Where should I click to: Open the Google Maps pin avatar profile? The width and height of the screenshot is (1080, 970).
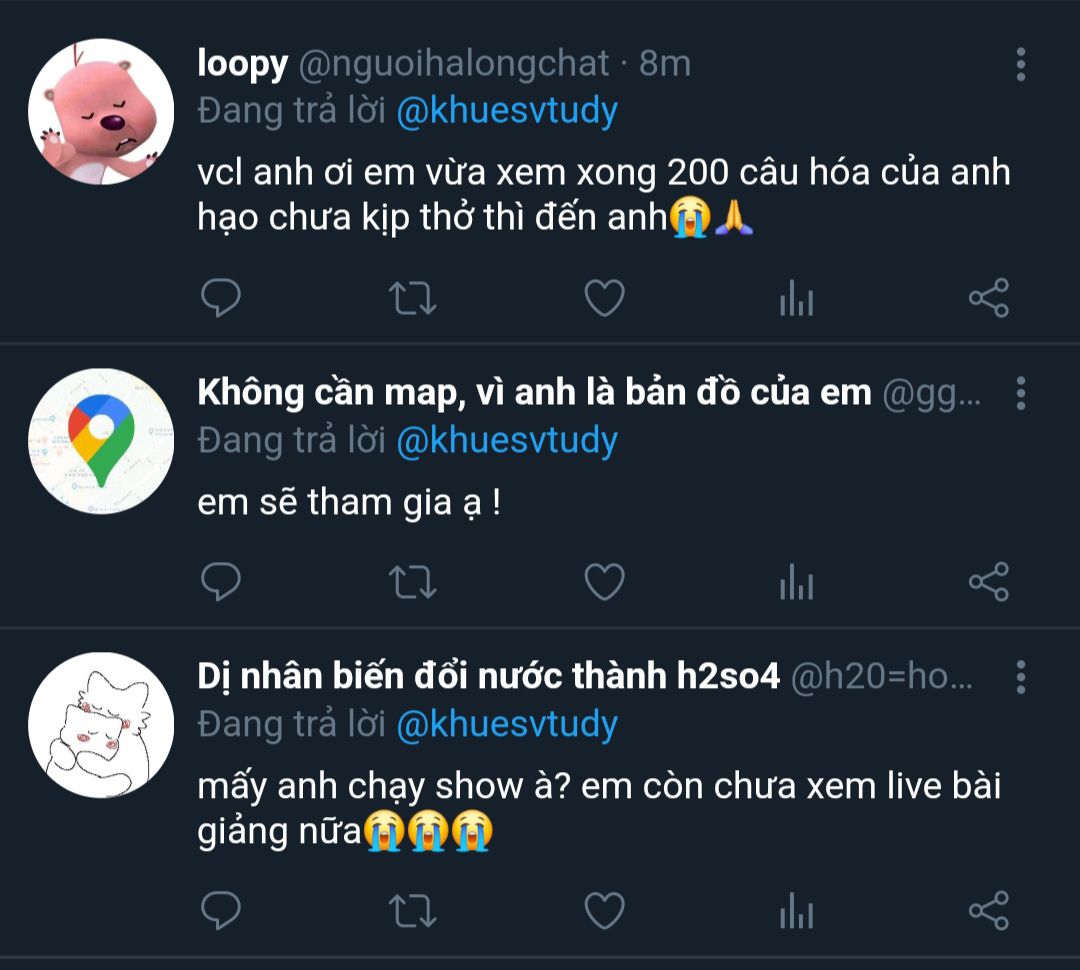(x=101, y=441)
